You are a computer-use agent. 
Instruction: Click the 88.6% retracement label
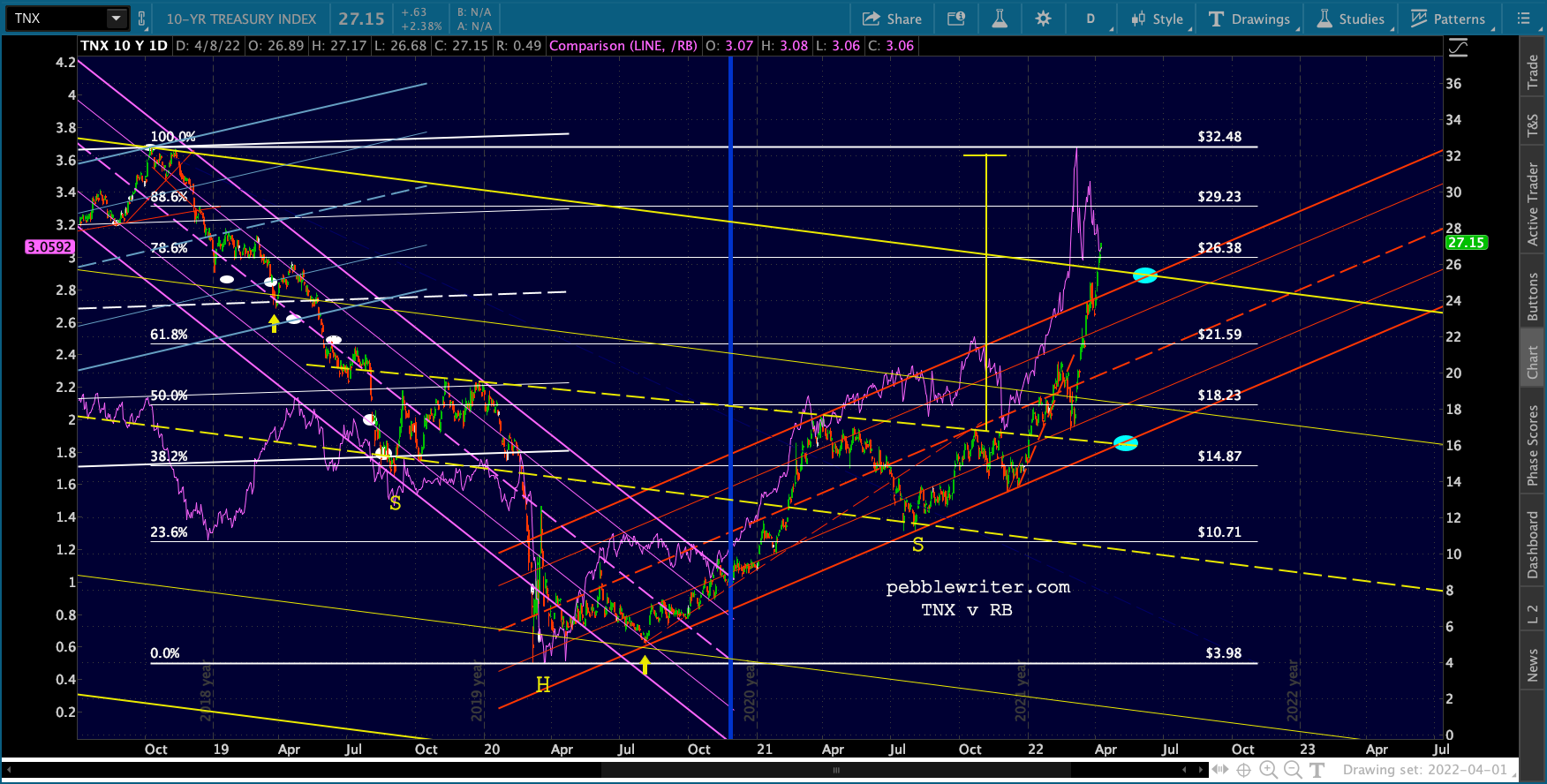pyautogui.click(x=169, y=197)
